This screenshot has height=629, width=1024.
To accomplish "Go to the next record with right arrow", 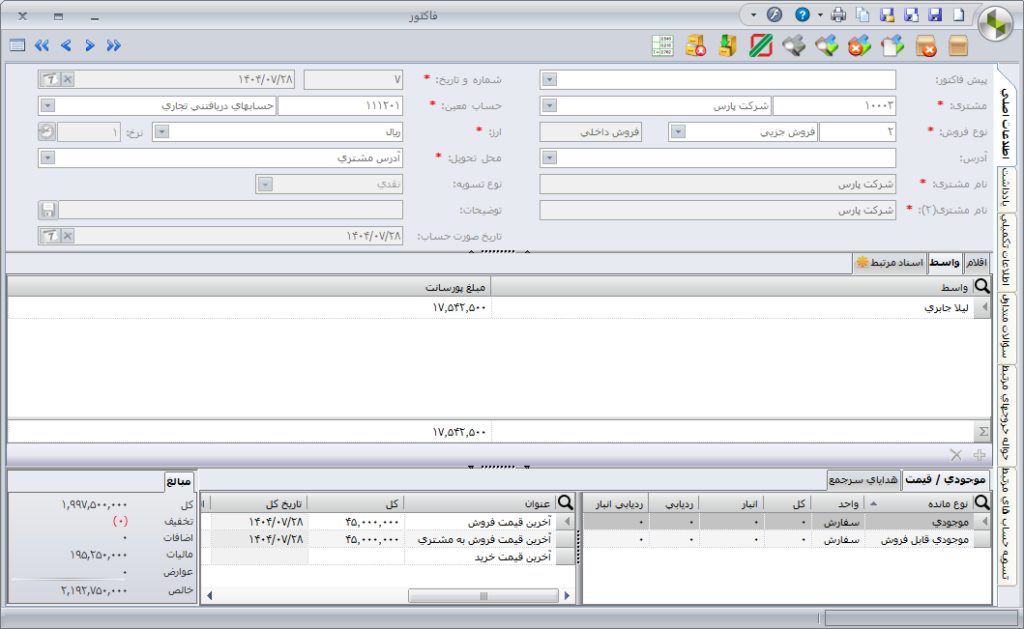I will (90, 45).
